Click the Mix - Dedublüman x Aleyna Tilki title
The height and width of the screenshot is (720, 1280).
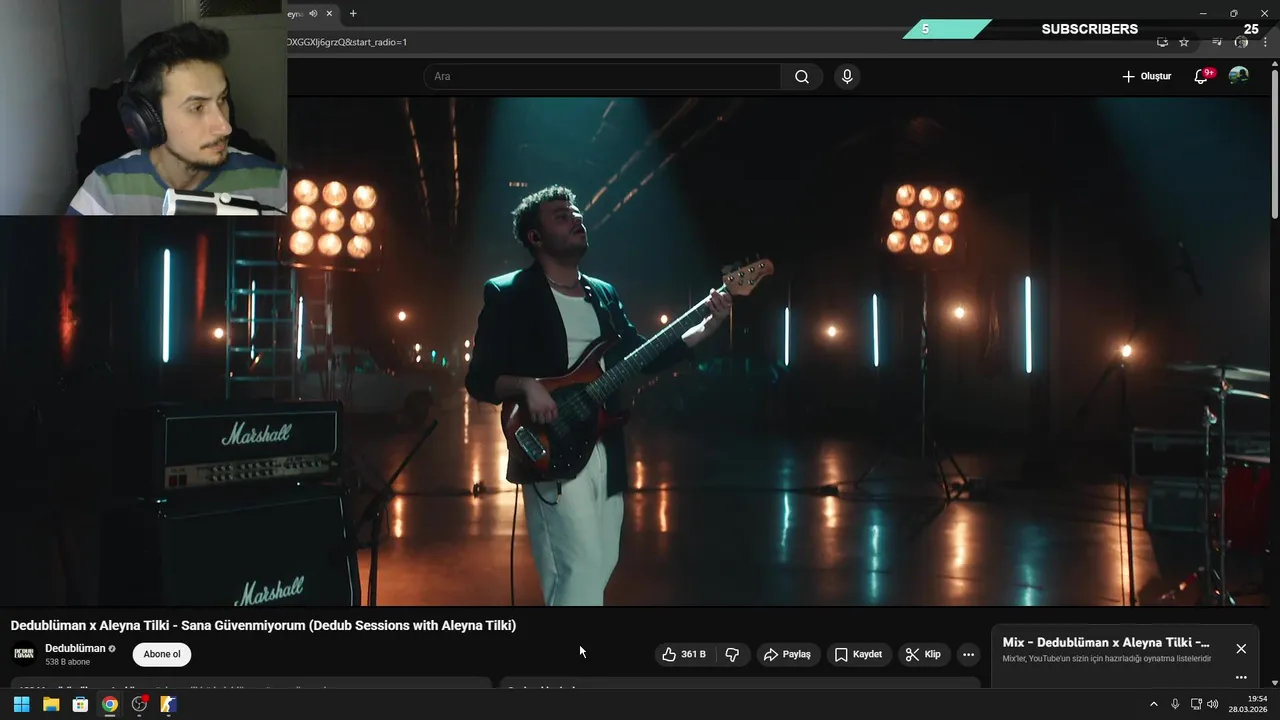point(1106,642)
